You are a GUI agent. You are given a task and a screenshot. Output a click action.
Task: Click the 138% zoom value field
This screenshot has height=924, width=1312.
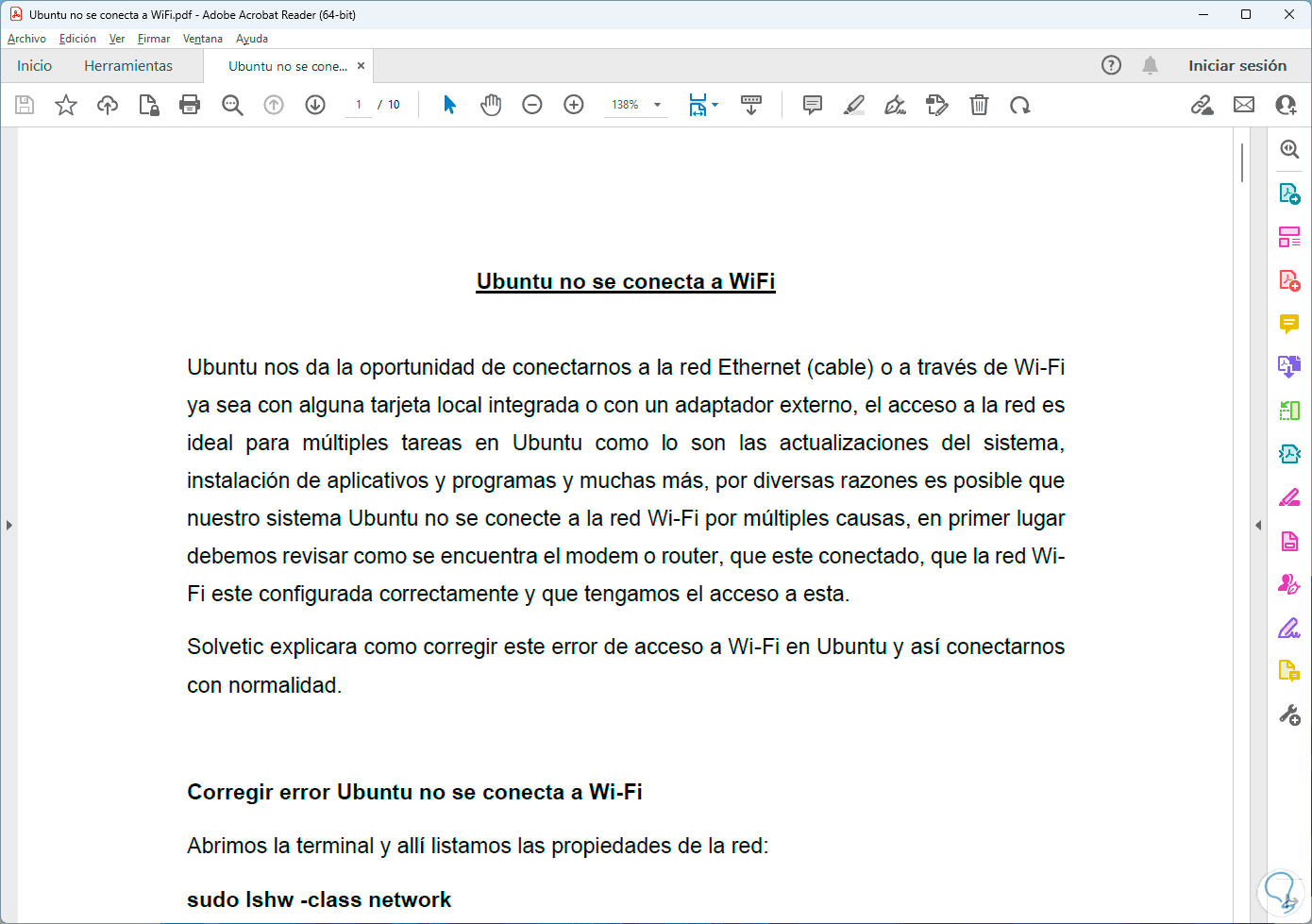625,105
